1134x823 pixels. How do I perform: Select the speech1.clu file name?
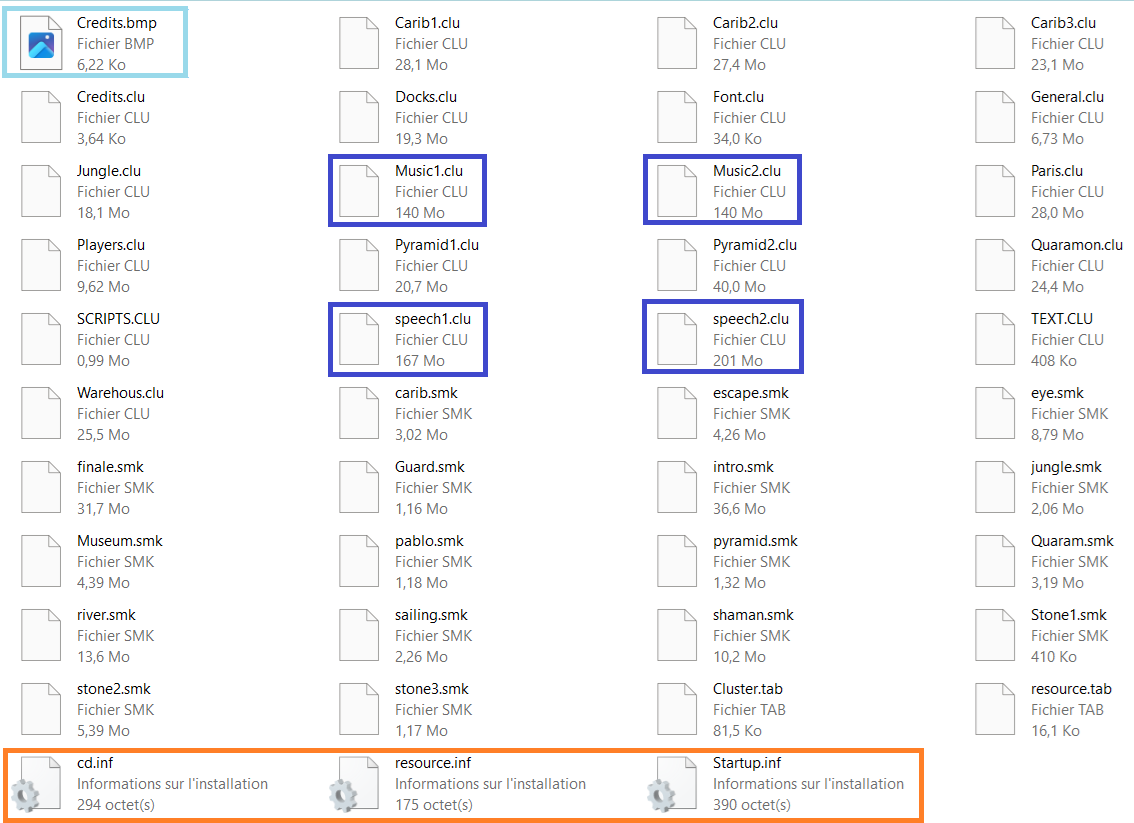432,319
